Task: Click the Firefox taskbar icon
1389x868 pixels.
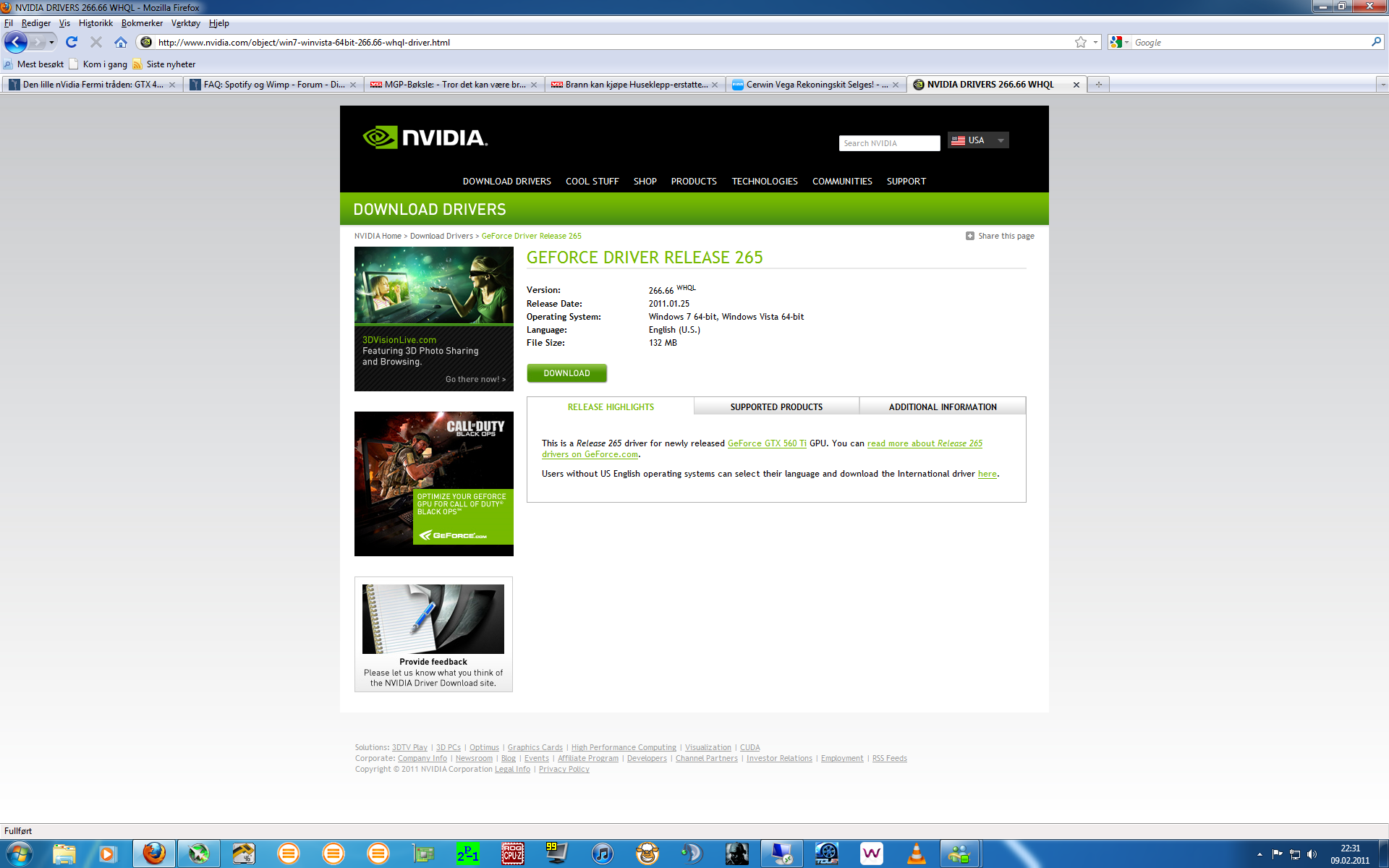Action: click(x=153, y=854)
